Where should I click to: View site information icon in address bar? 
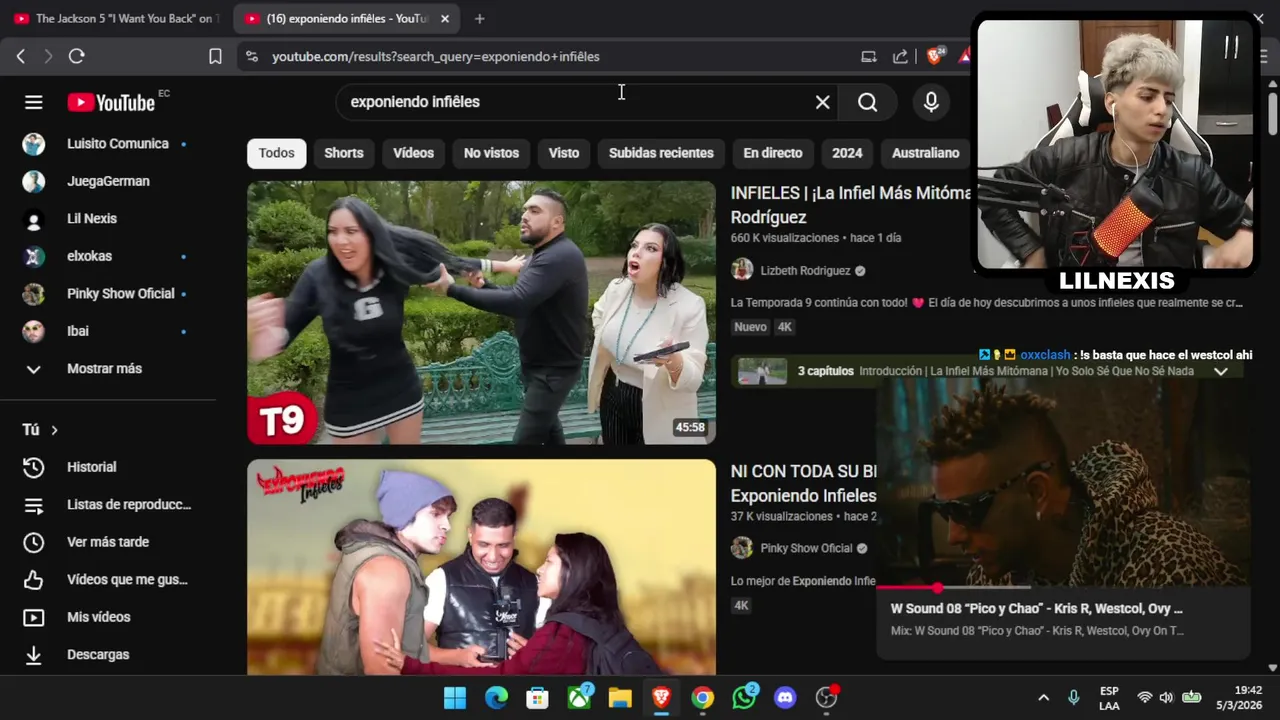[251, 56]
